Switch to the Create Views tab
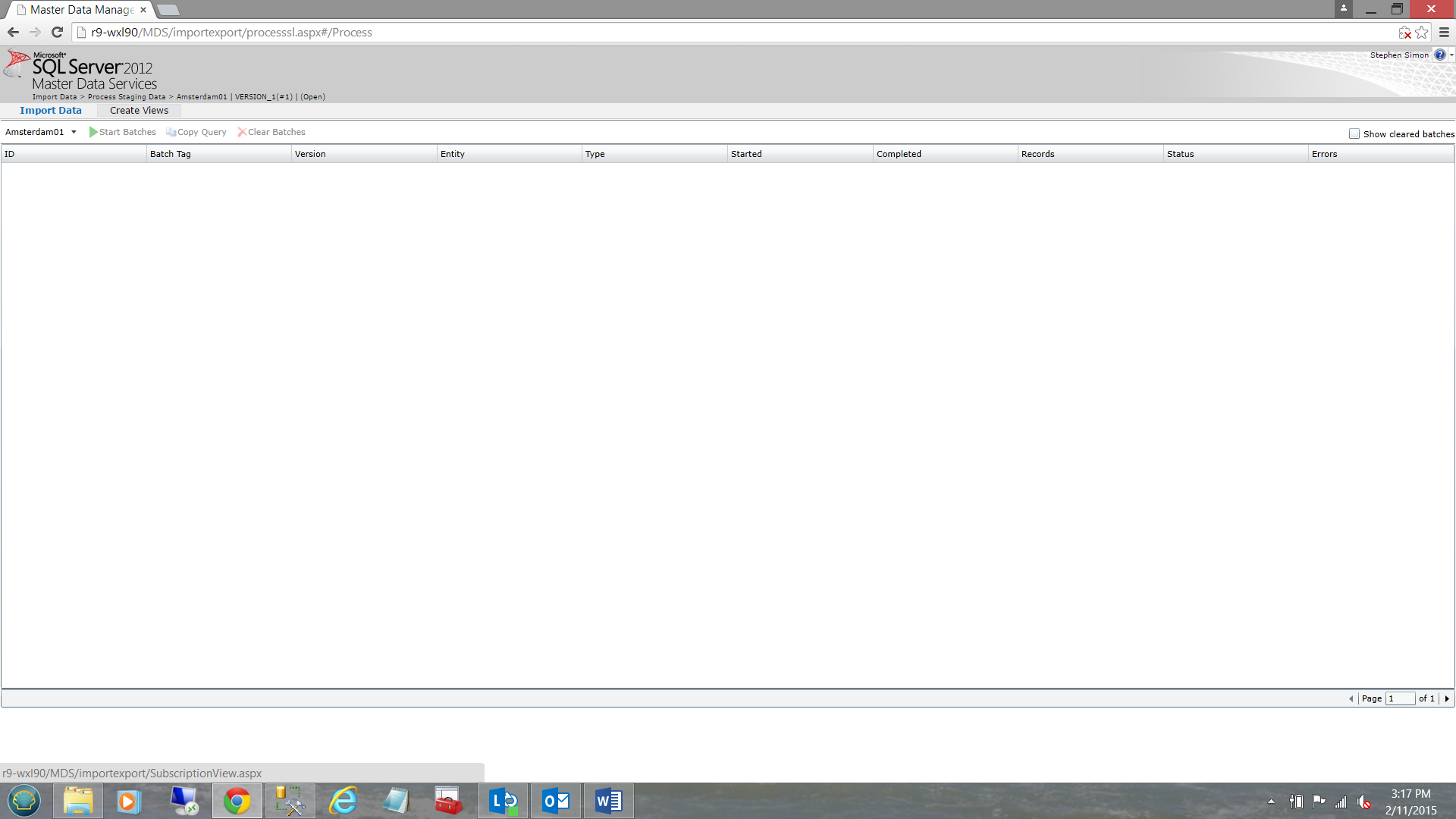This screenshot has height=819, width=1456. 139,111
